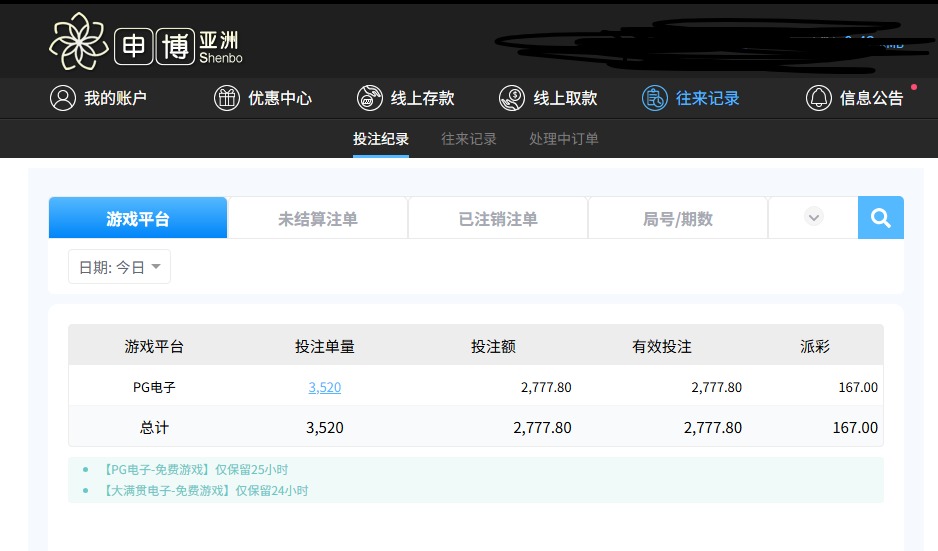
Task: Click the 优惠中心 gift box icon
Action: [227, 98]
